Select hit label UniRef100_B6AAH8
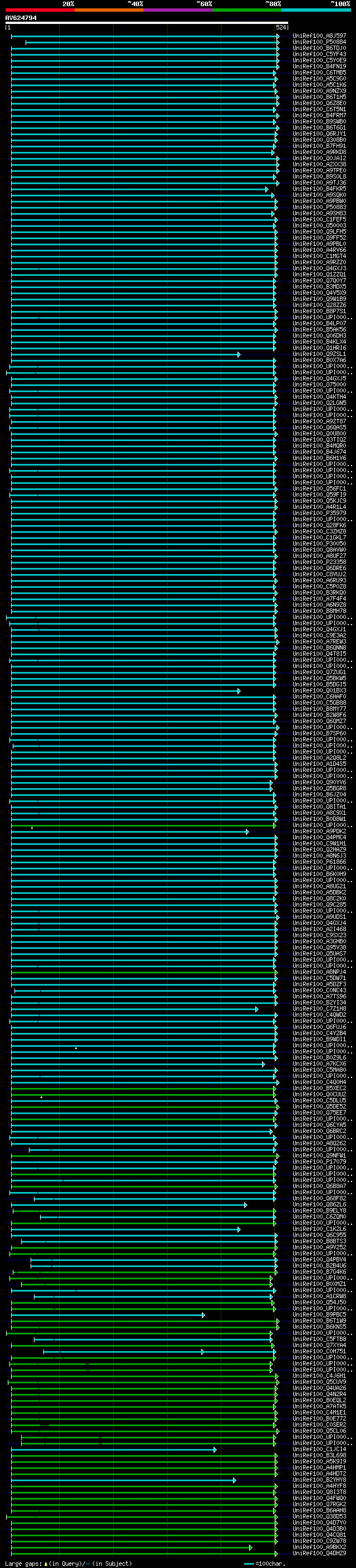Viewport: 356px width, 1568px height. tap(319, 1510)
